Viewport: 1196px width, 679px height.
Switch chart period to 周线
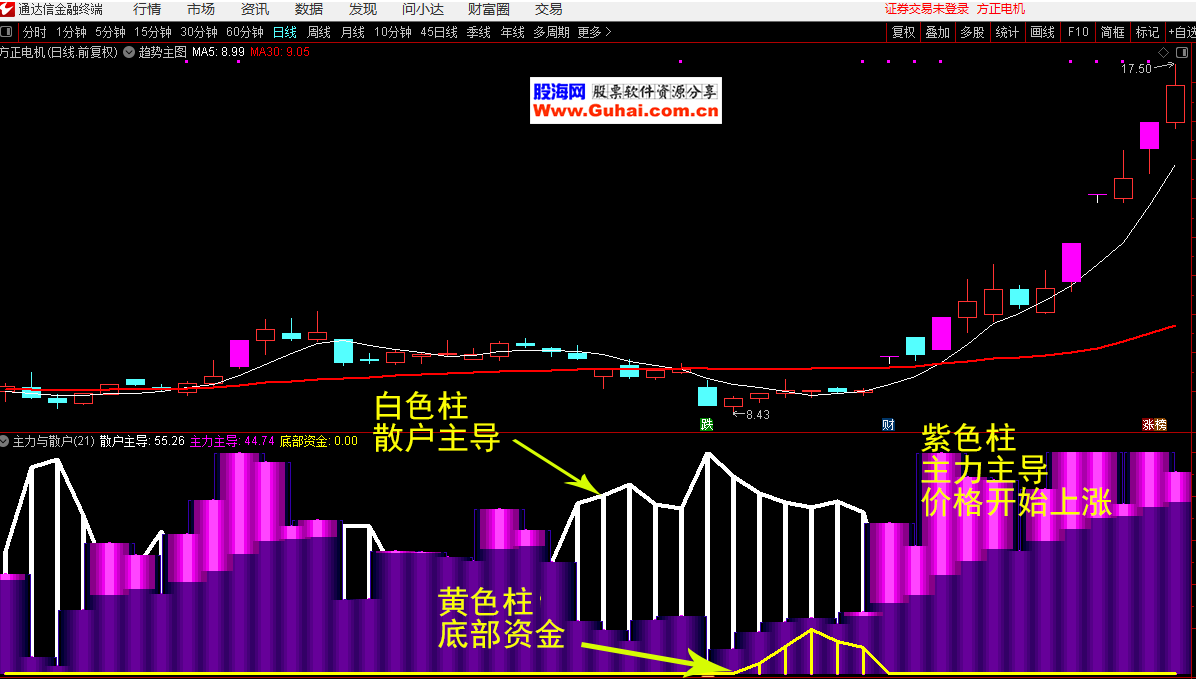(318, 32)
